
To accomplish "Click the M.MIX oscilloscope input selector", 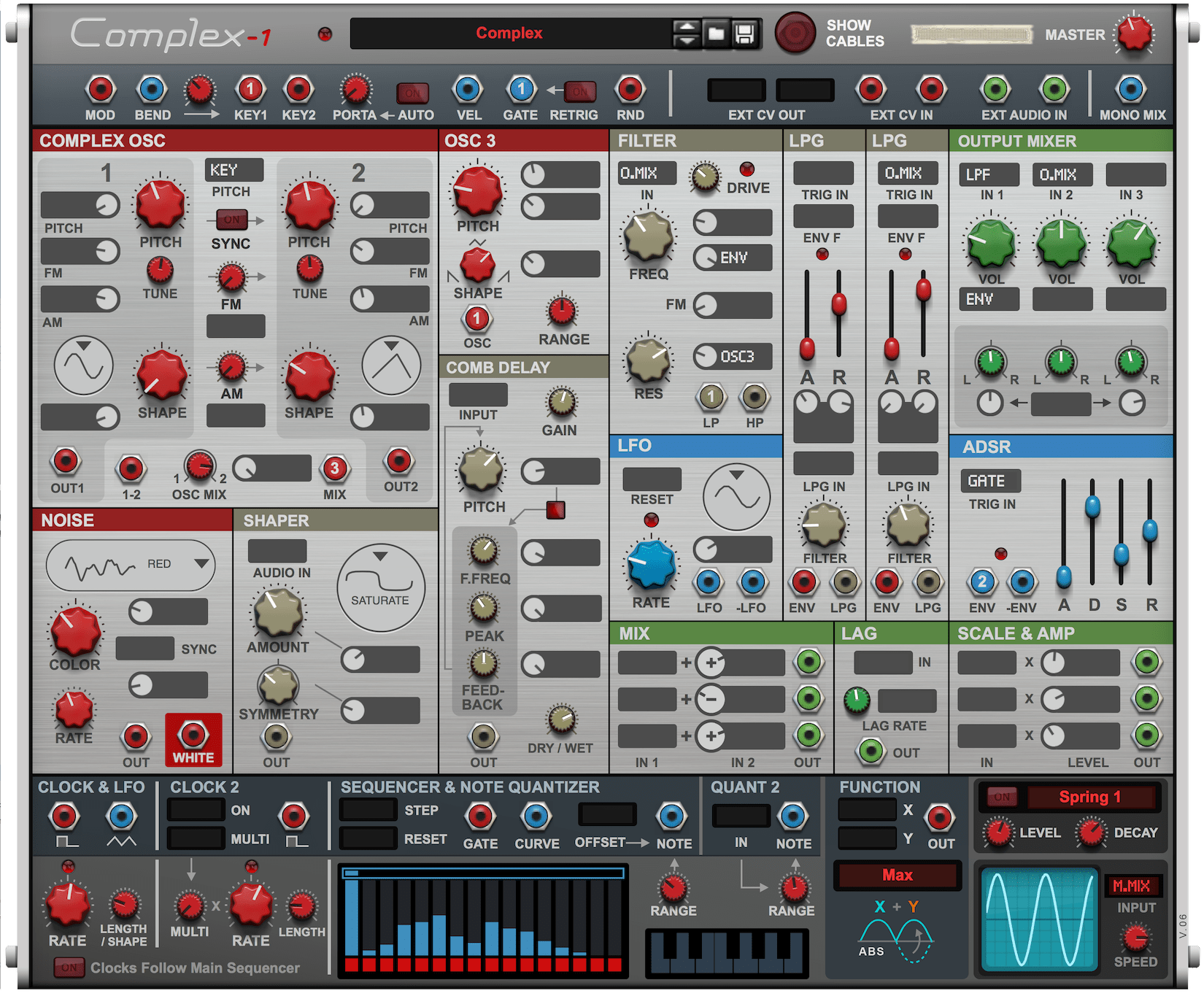I will [x=1131, y=886].
